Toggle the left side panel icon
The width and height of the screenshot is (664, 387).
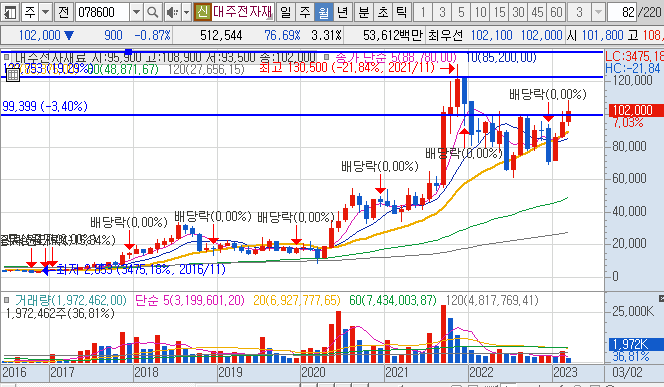(x=10, y=12)
